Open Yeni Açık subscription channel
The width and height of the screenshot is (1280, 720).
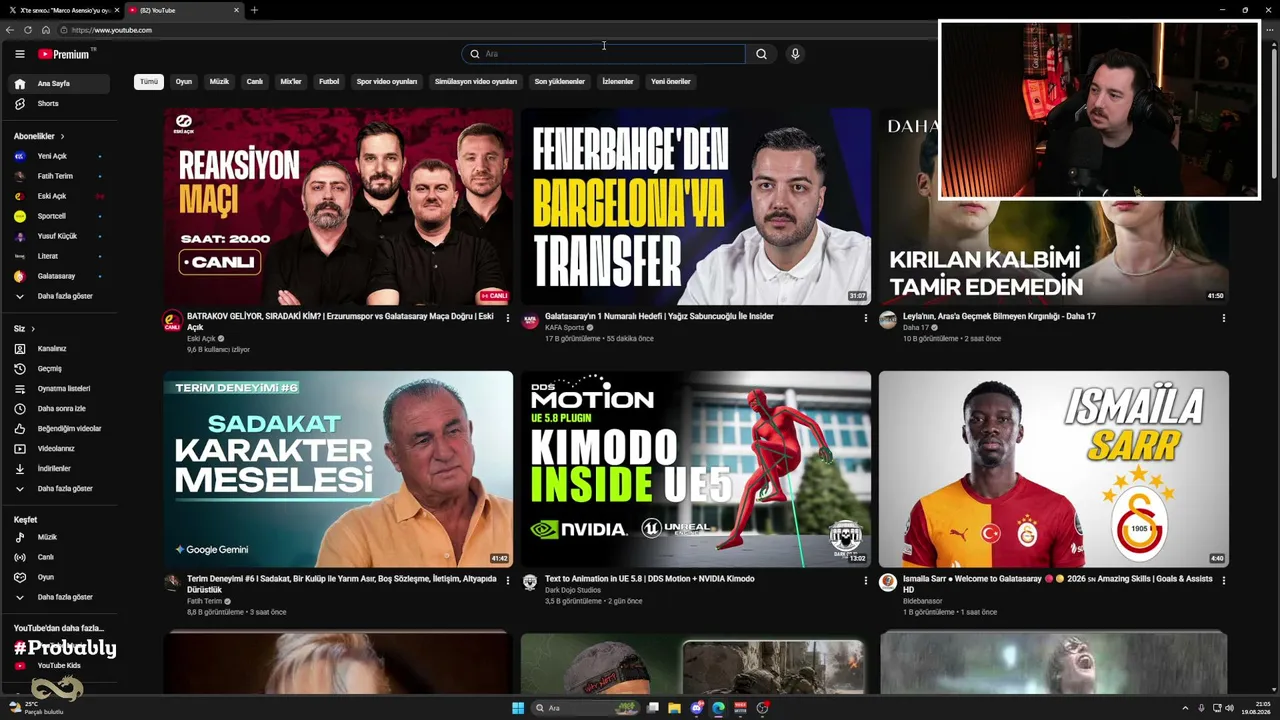[60, 157]
